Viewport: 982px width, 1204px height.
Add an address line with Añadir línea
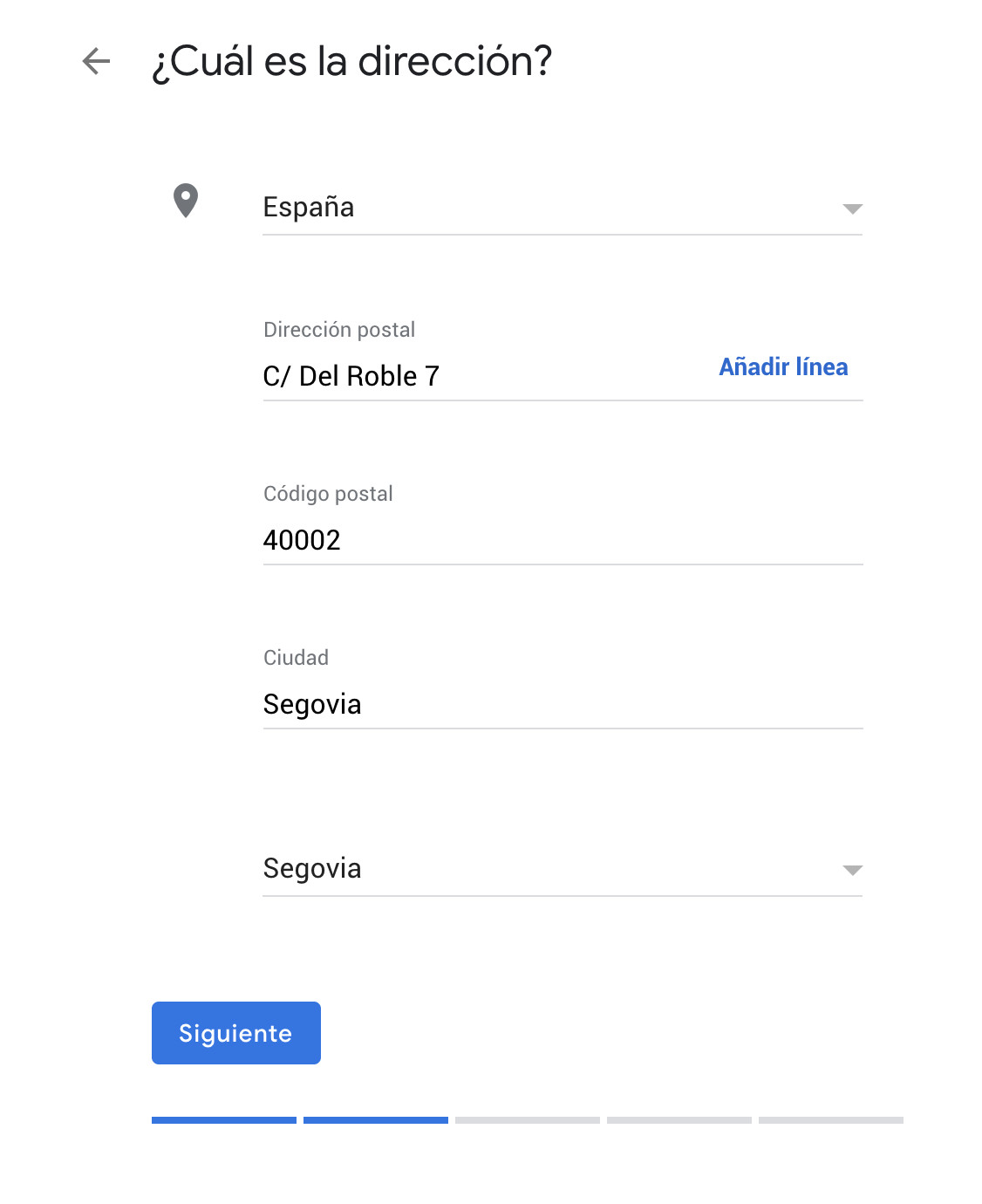[x=783, y=366]
